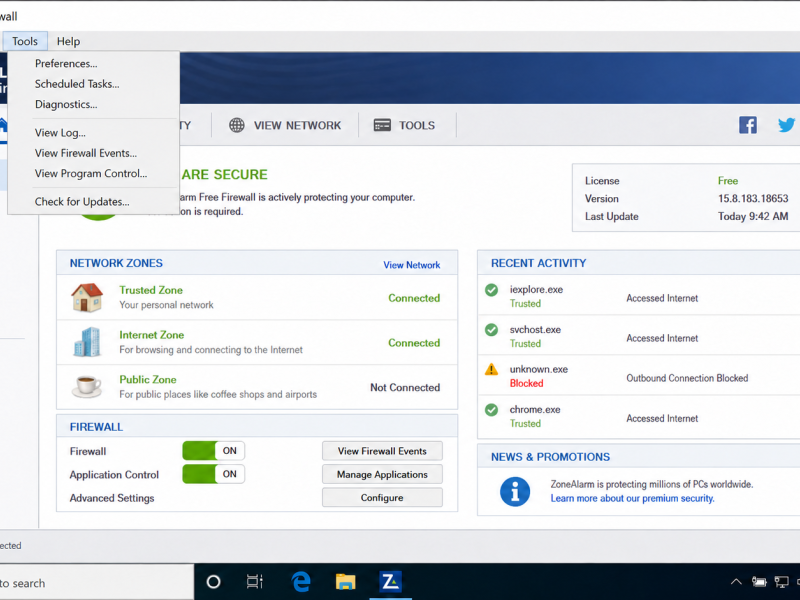Screen dimensions: 800x600
Task: Select the svchost.exe activity entry
Action: [x=639, y=336]
